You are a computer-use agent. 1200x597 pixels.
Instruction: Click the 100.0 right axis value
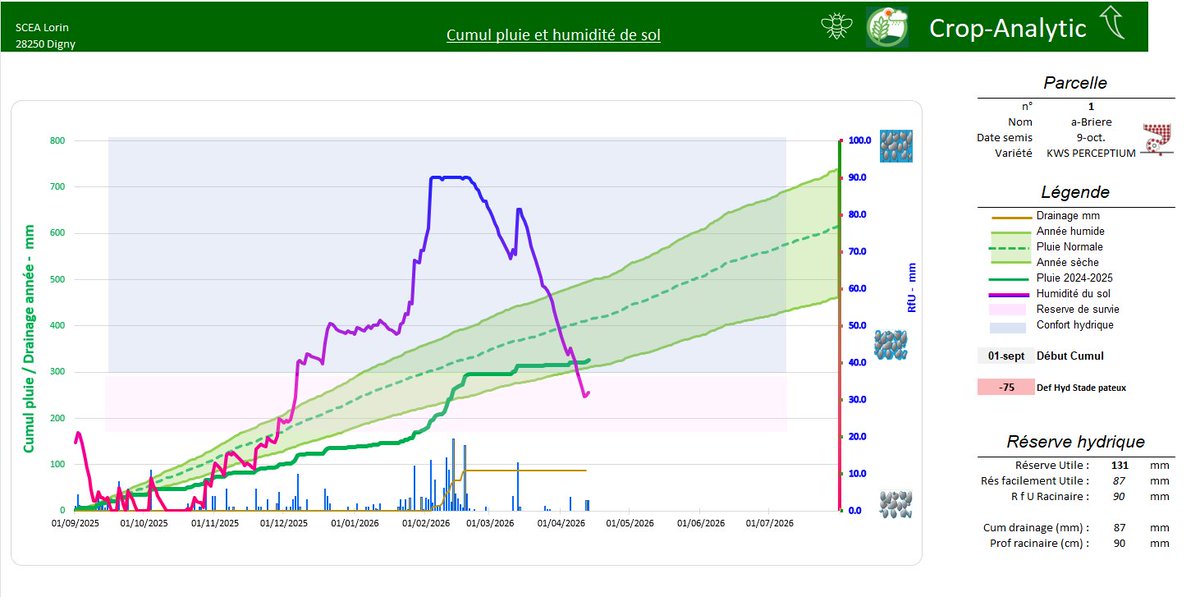861,141
